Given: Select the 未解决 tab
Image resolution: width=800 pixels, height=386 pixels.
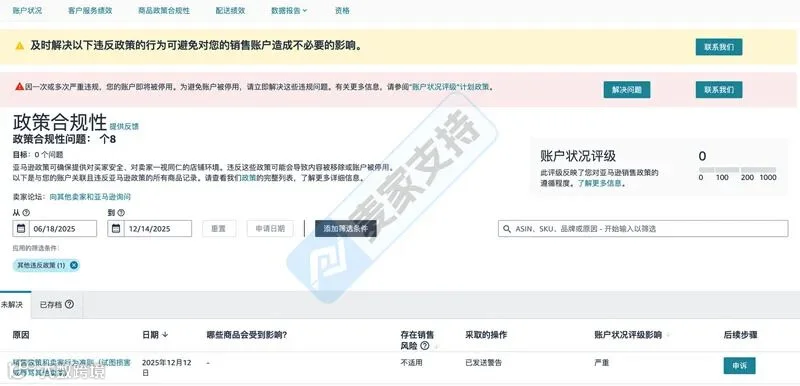Looking at the screenshot, I should click(12, 304).
